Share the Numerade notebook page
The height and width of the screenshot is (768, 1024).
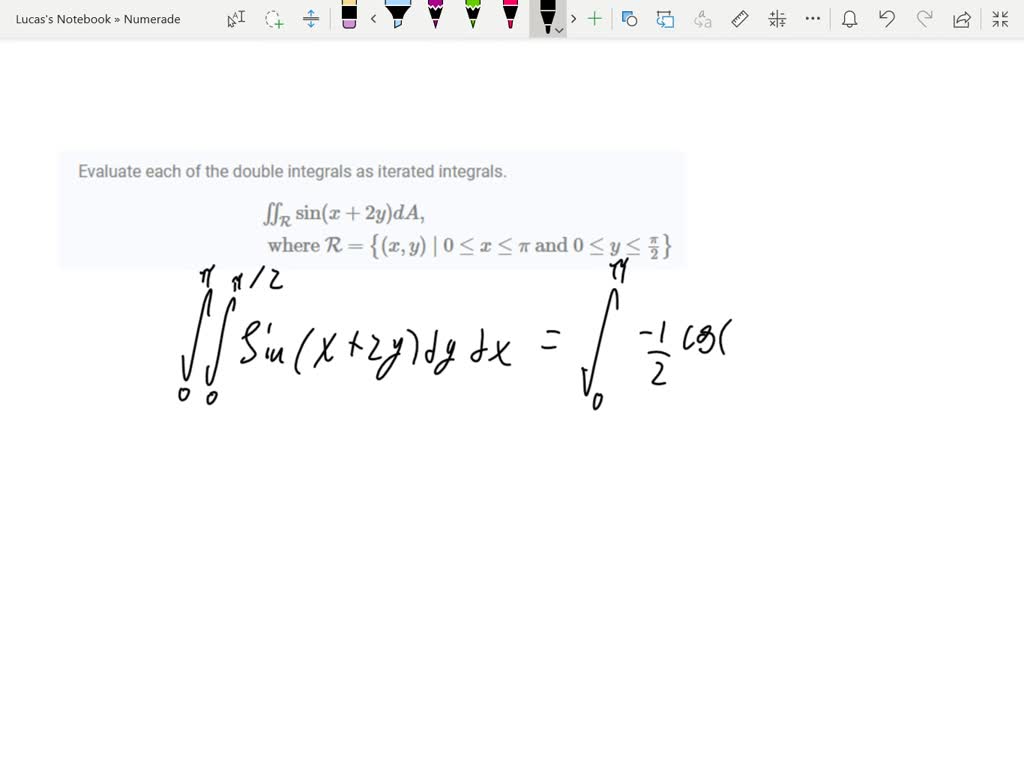click(x=962, y=18)
